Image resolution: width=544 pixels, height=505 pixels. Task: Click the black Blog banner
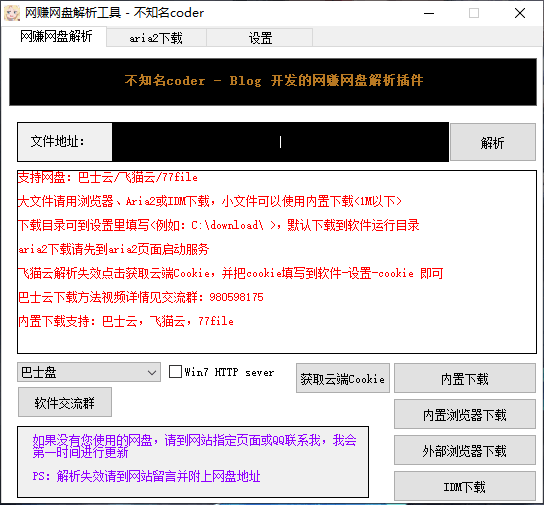click(x=273, y=82)
